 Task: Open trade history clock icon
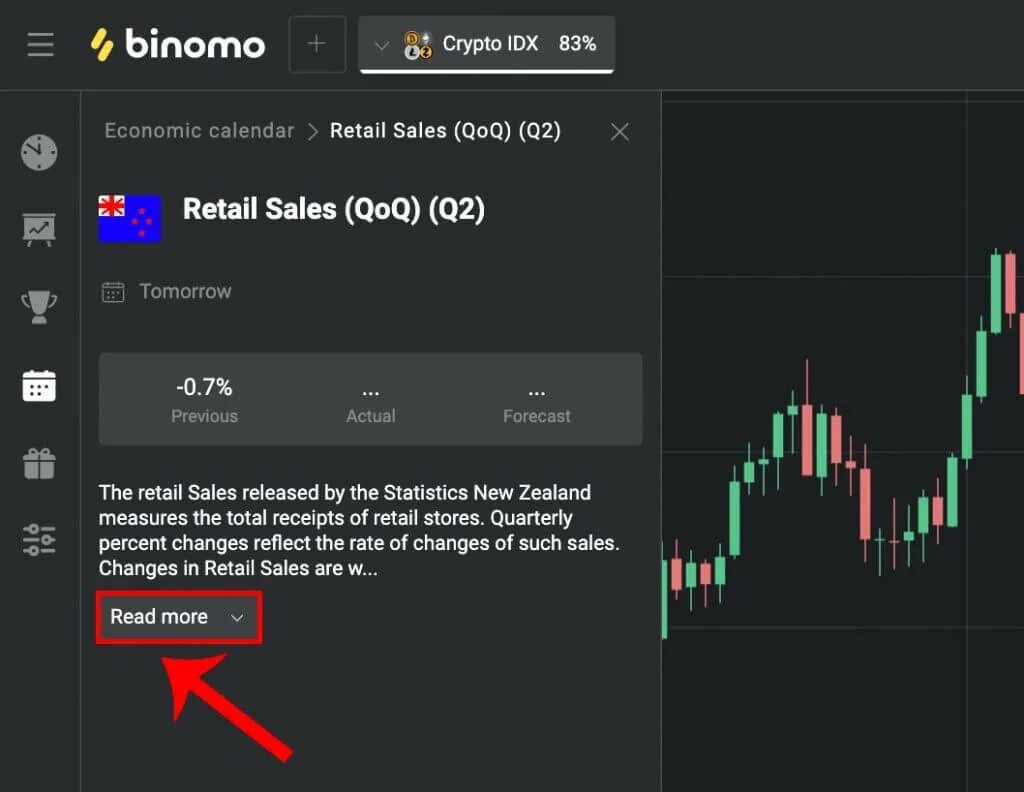(40, 153)
